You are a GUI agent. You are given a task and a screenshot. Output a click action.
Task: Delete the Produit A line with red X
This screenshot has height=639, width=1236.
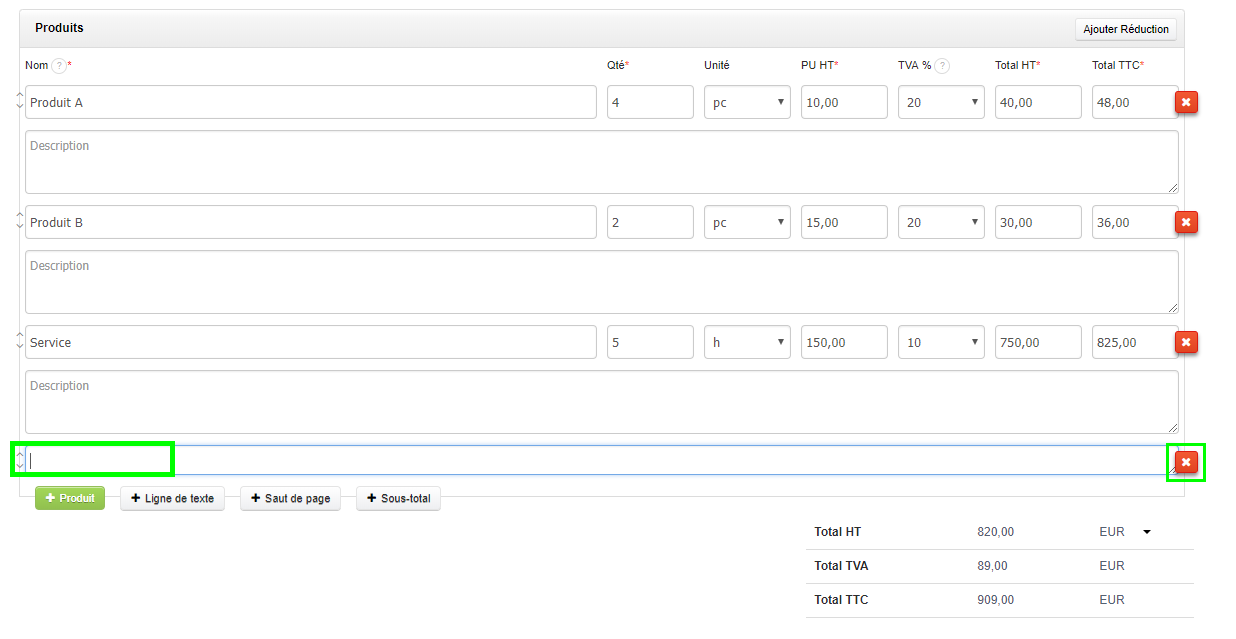[x=1186, y=102]
